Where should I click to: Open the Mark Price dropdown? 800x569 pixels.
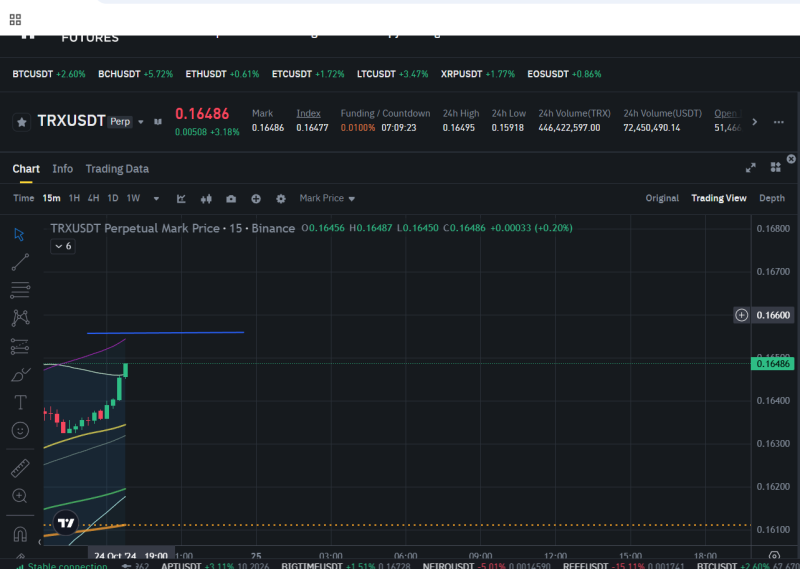pyautogui.click(x=327, y=198)
